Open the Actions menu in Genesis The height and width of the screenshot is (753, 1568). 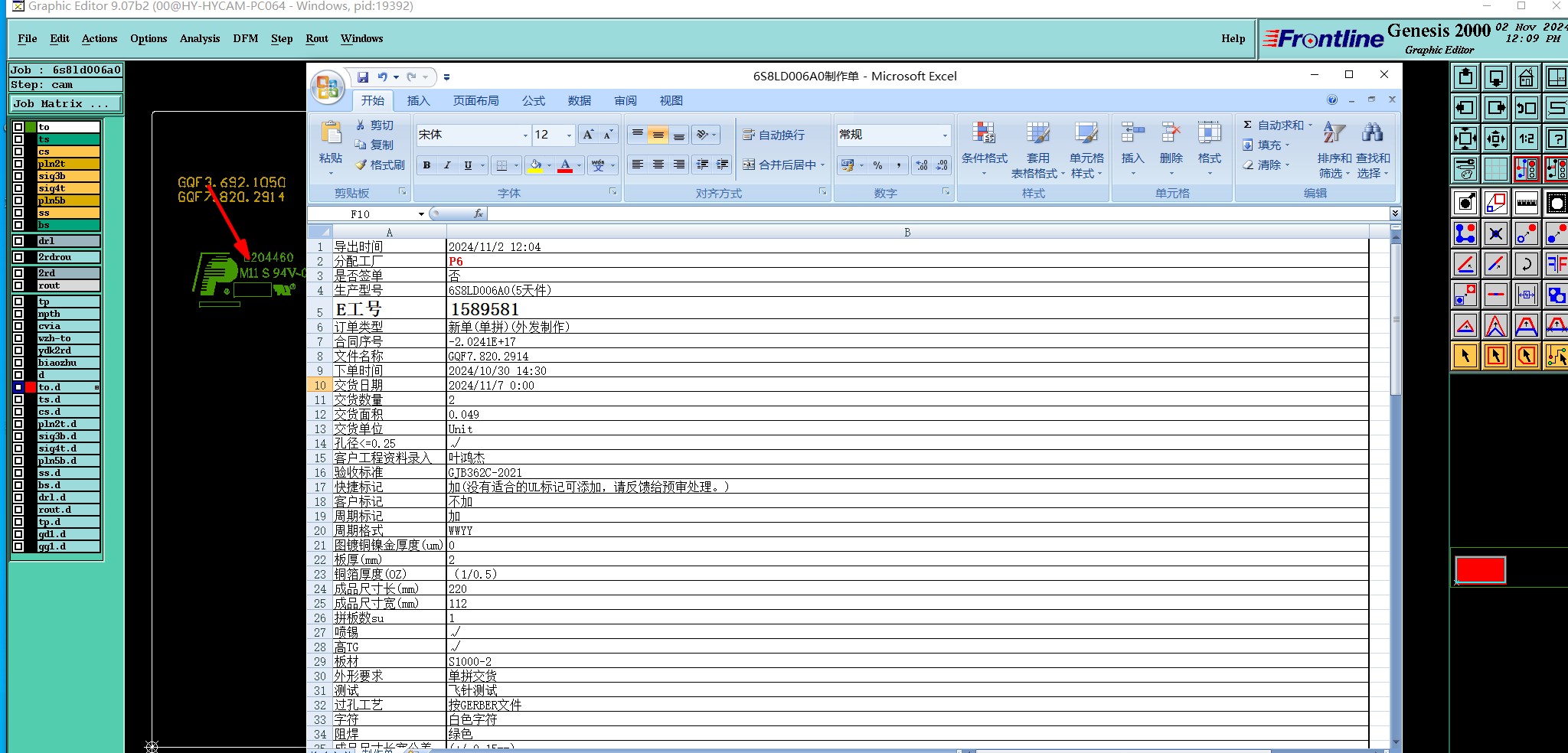[100, 38]
